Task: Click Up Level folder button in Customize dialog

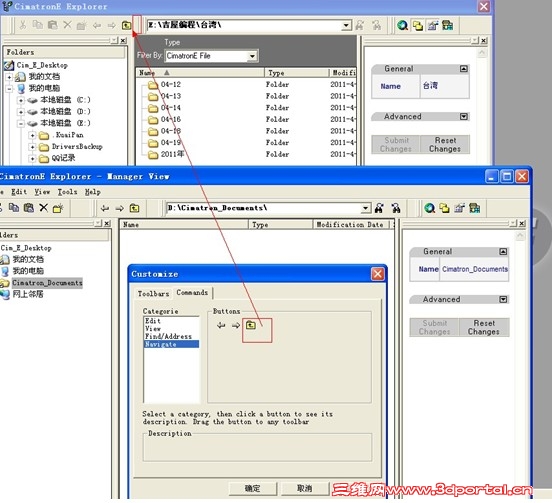Action: pyautogui.click(x=251, y=325)
